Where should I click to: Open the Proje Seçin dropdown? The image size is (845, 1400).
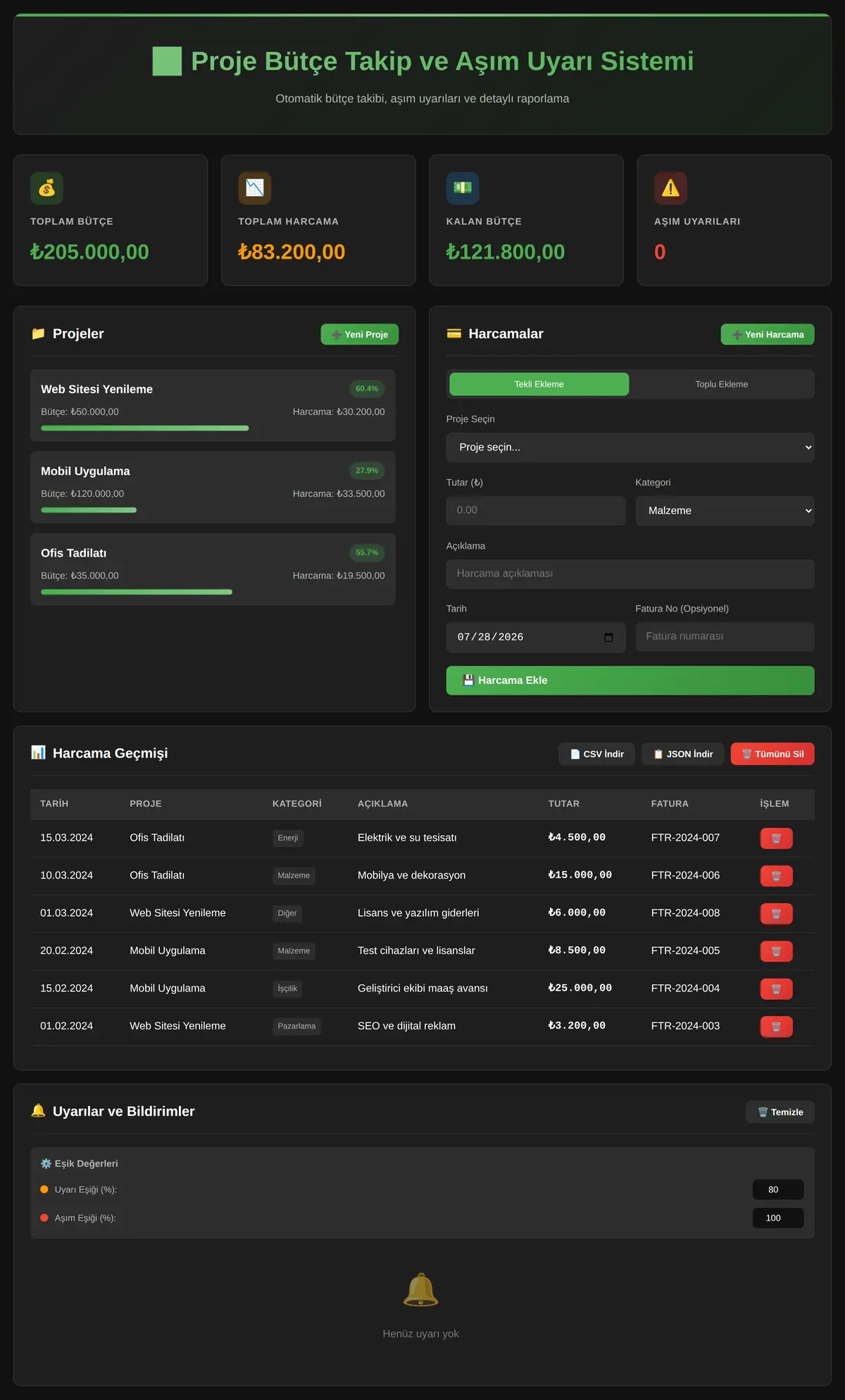[630, 447]
